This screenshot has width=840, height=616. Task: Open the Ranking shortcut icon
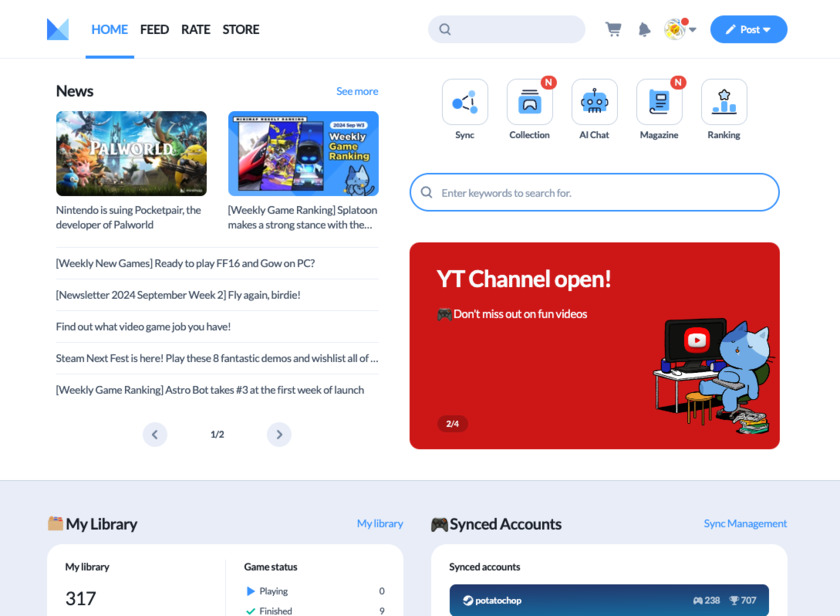(724, 102)
